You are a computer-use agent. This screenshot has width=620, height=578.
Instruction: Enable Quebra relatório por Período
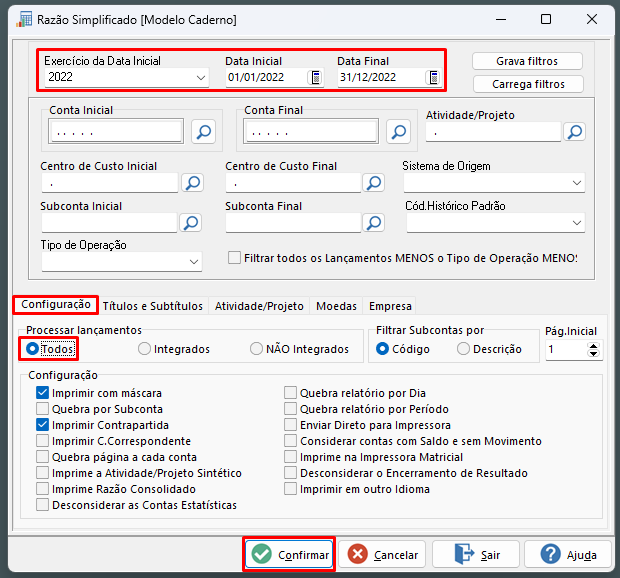tap(290, 408)
